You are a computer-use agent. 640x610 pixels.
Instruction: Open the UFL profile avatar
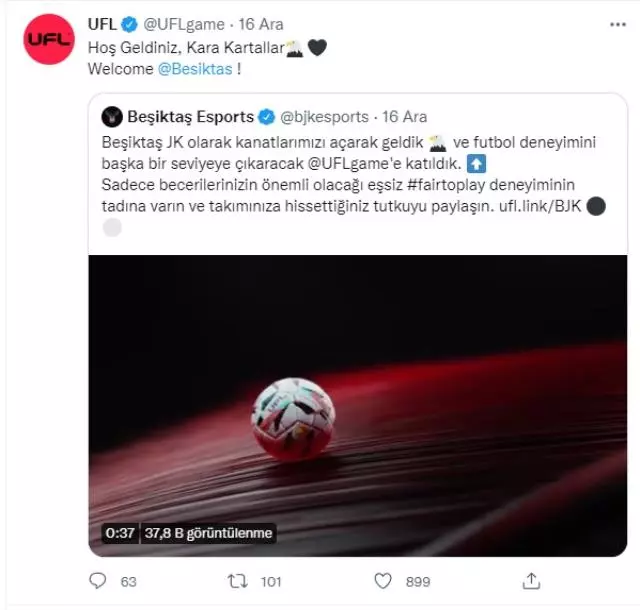click(49, 39)
